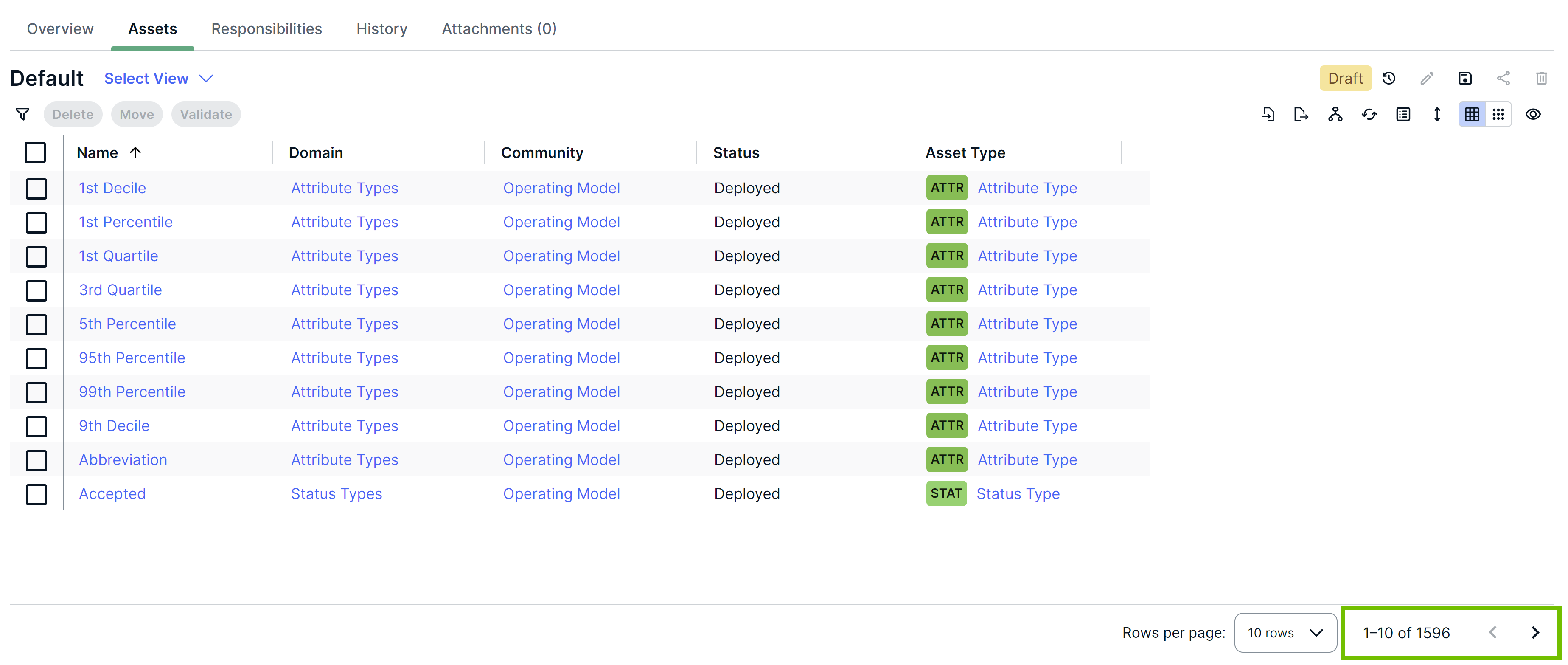This screenshot has height=665, width=1568.
Task: Click the save view floppy icon
Action: tap(1465, 78)
